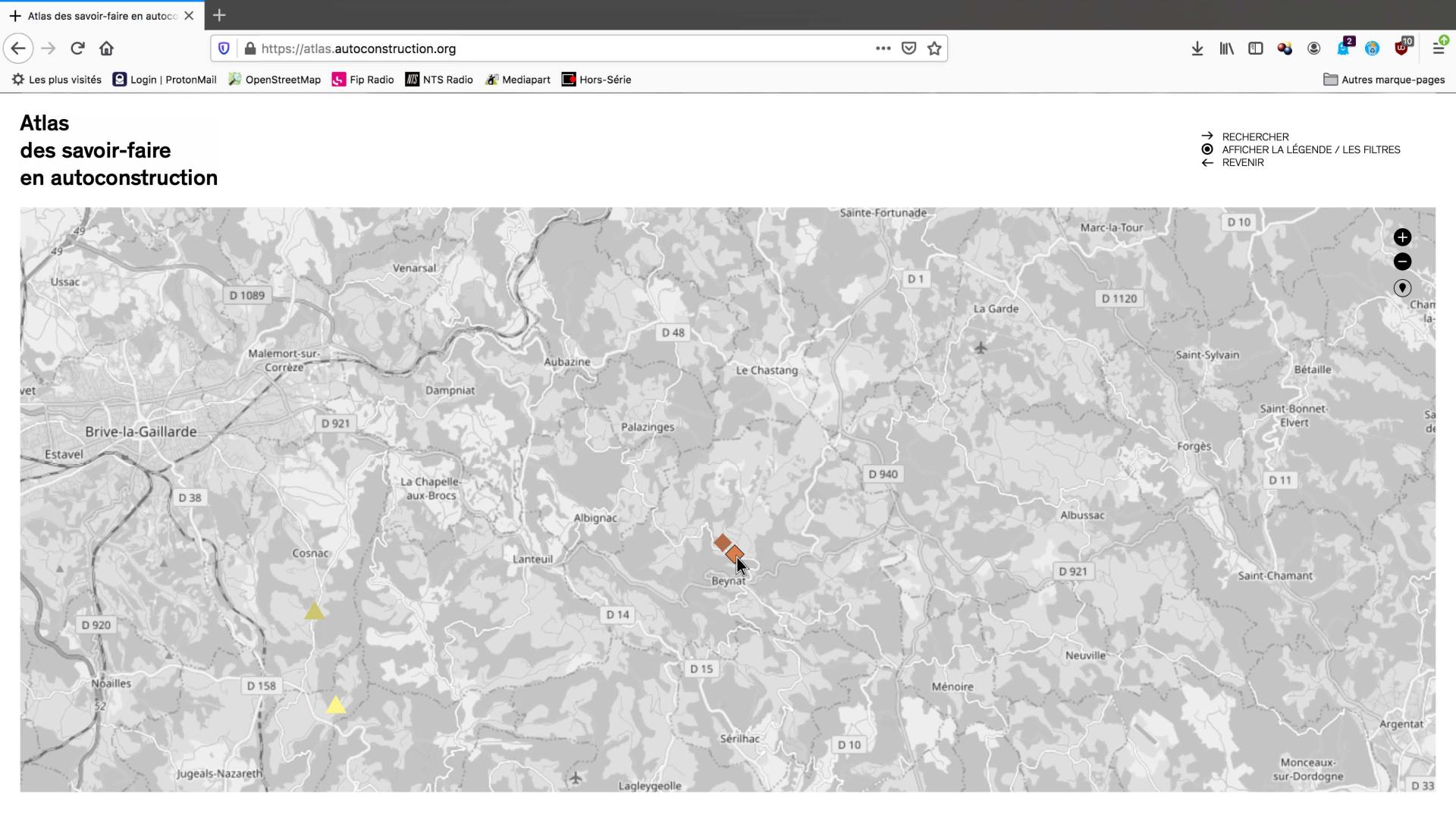Open the Firefox hamburger menu

coord(1438,49)
